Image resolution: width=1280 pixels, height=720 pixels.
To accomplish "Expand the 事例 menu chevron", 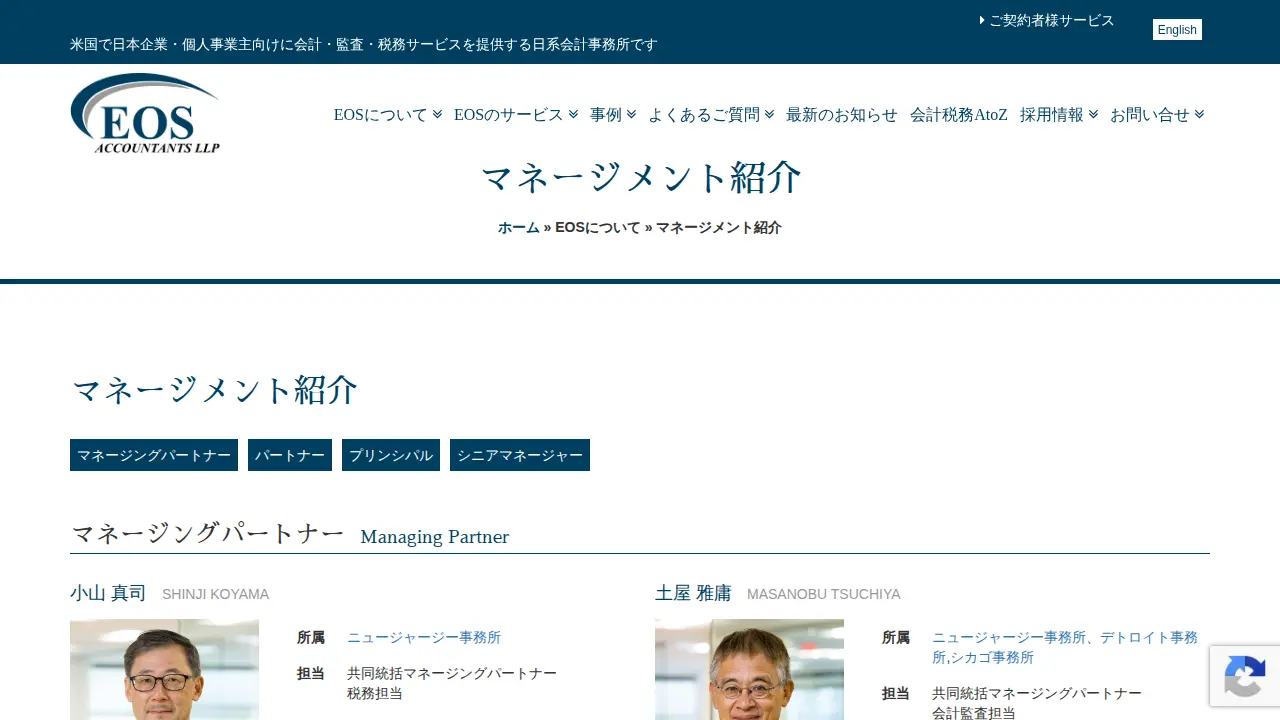I will (631, 114).
